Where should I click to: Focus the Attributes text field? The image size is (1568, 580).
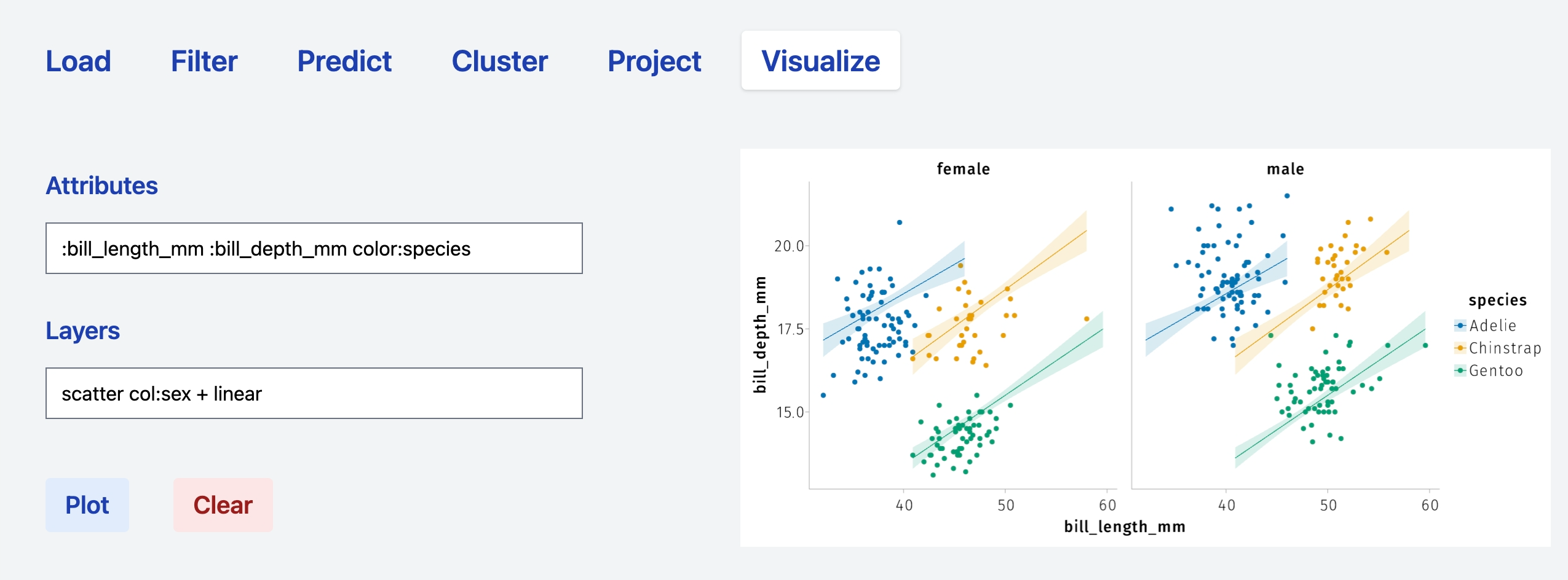click(314, 248)
